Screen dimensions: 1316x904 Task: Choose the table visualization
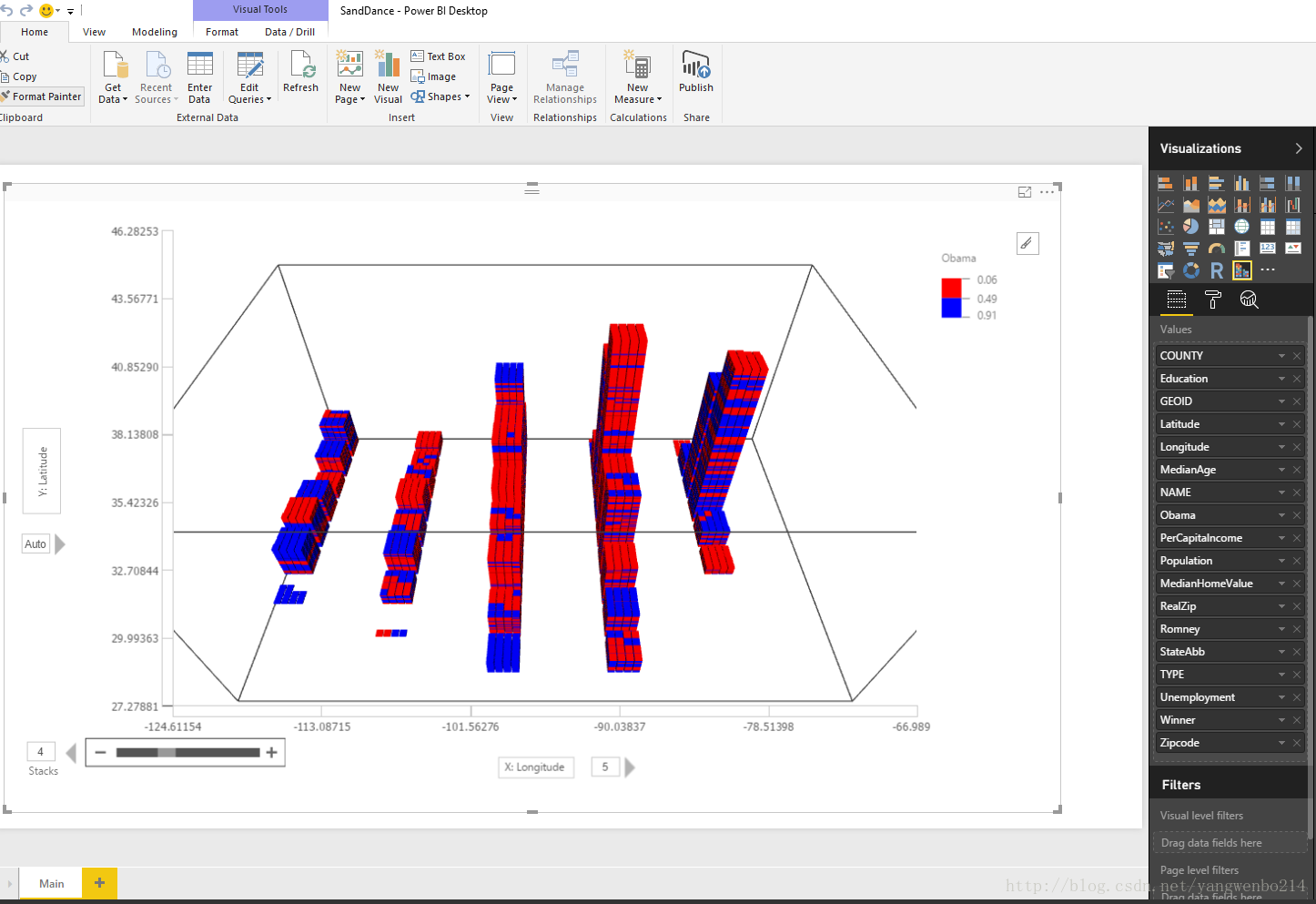coord(1267,227)
